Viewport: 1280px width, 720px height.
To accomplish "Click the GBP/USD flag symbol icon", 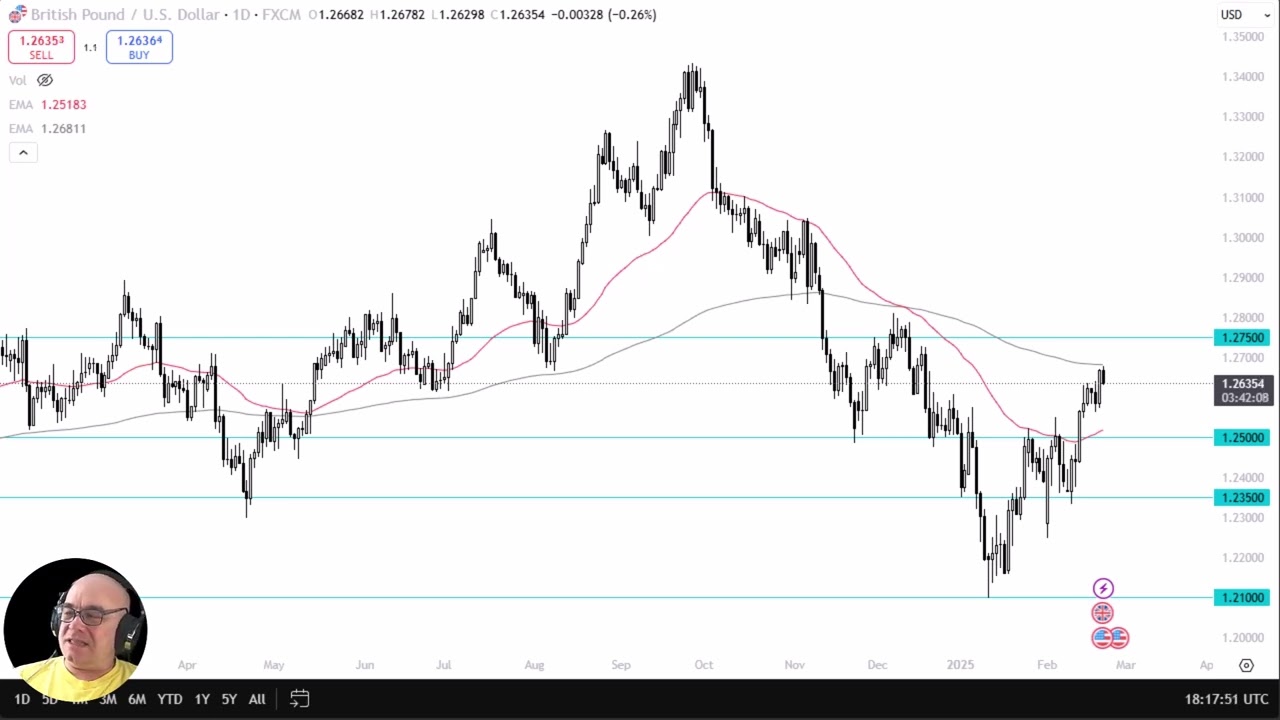I will coord(17,15).
